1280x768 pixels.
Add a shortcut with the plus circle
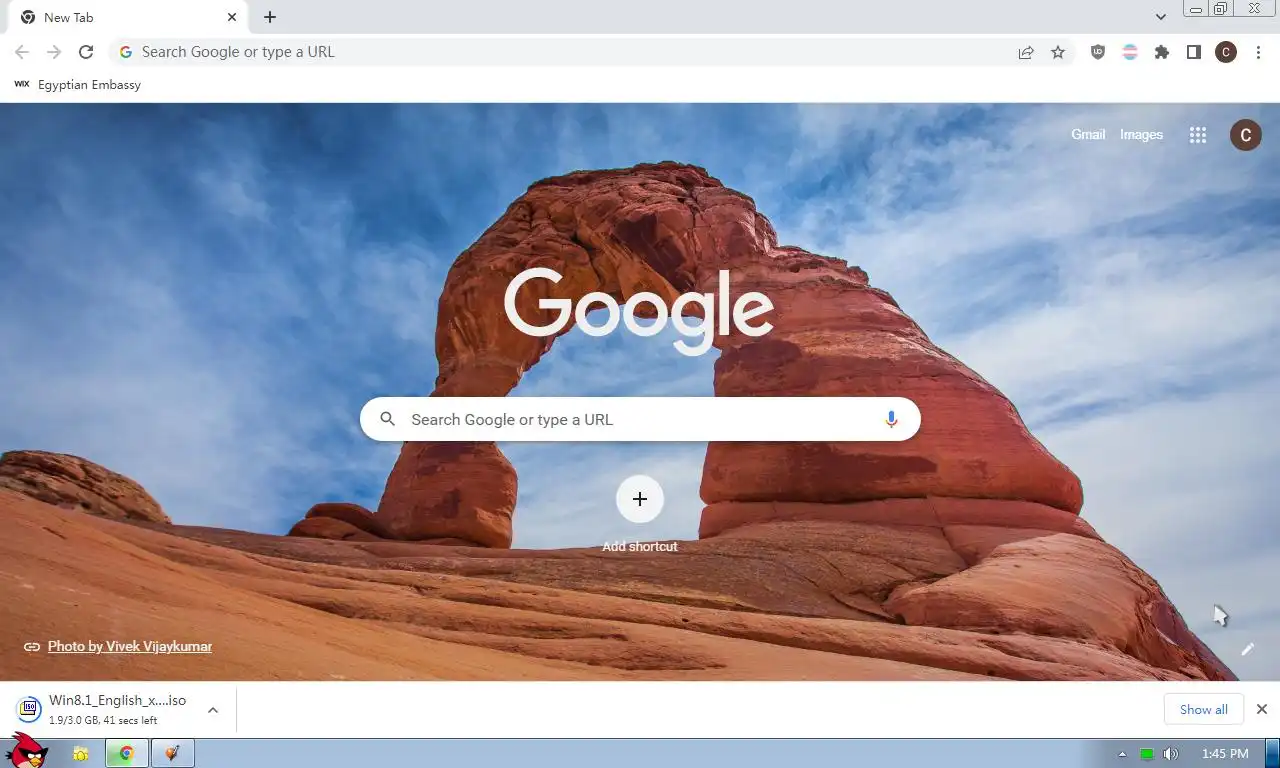pyautogui.click(x=640, y=499)
